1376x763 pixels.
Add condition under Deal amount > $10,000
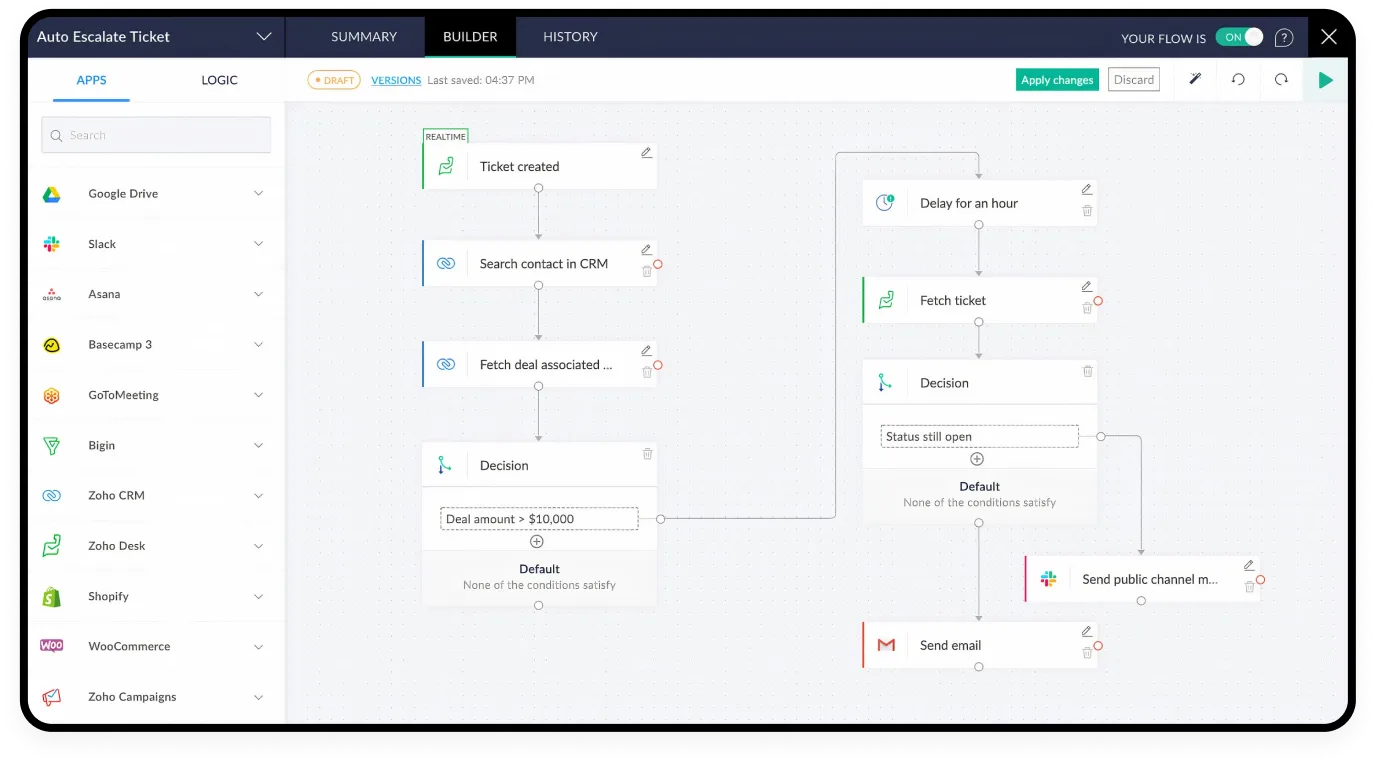click(x=537, y=542)
